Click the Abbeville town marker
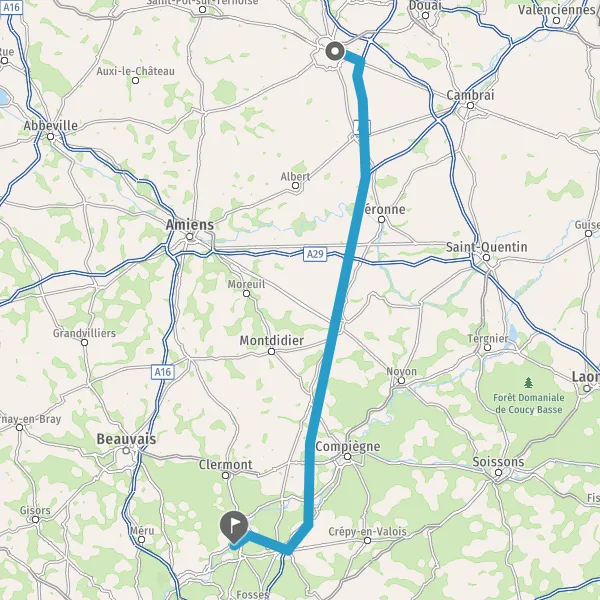Viewport: 600px width, 600px height. tap(51, 137)
